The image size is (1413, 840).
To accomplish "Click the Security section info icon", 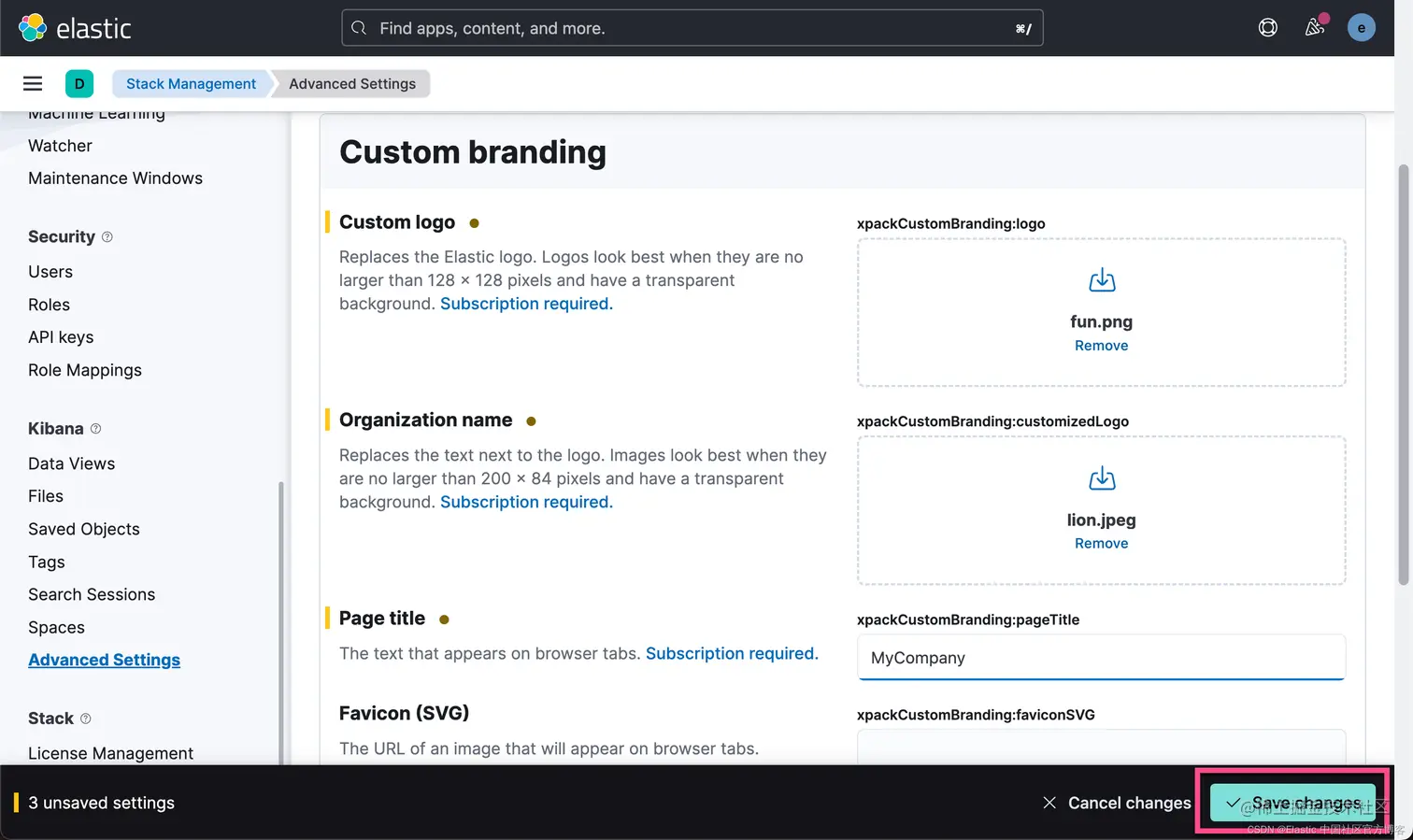I will [107, 237].
